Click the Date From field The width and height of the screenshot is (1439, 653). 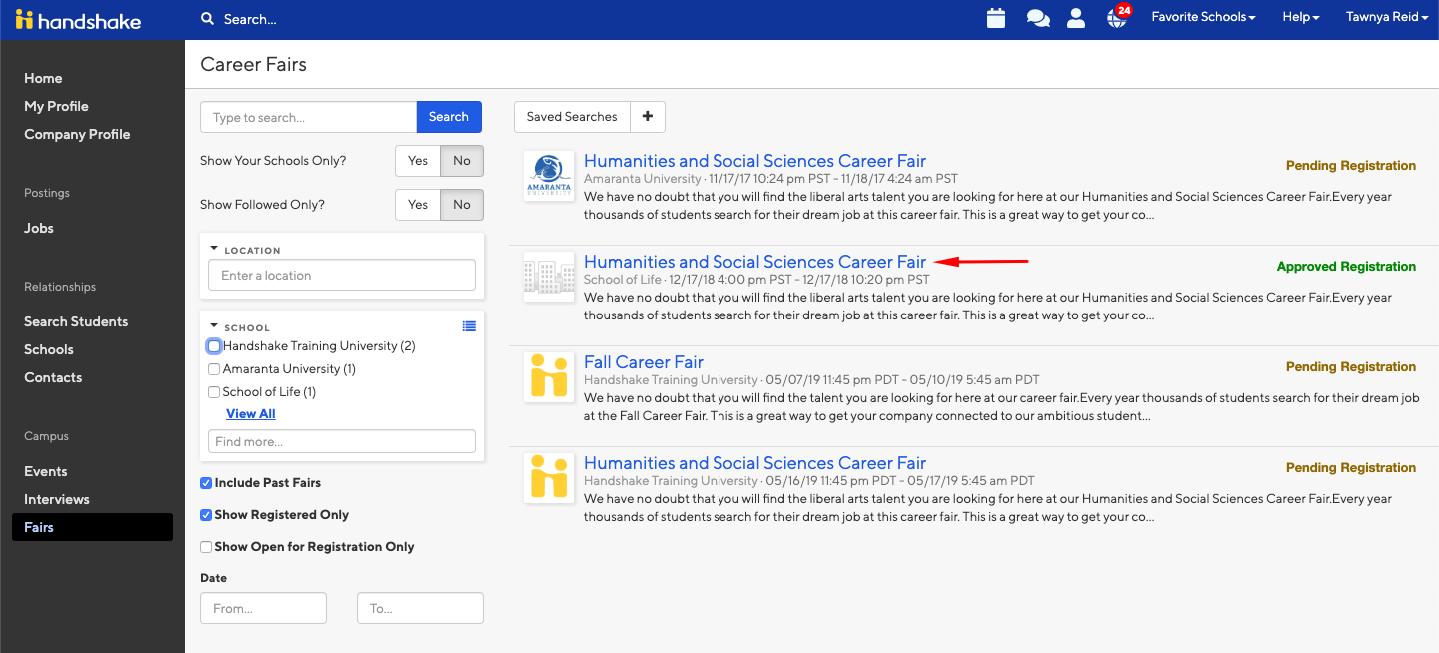click(x=263, y=608)
